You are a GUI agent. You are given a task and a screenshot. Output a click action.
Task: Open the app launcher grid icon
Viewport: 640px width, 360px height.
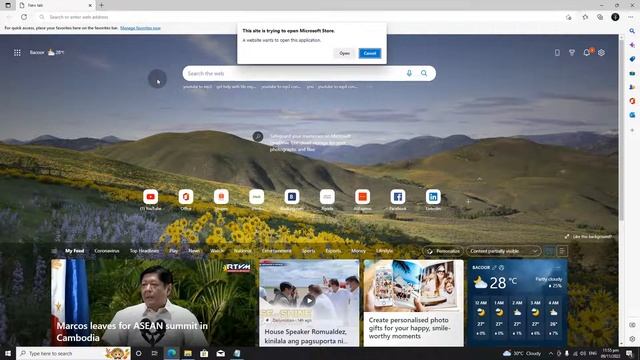point(17,53)
